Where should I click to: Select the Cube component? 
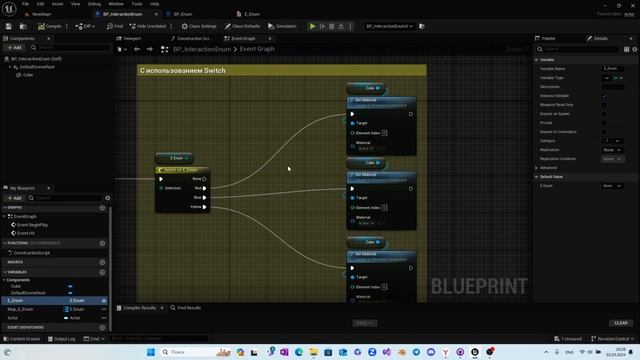coord(28,75)
